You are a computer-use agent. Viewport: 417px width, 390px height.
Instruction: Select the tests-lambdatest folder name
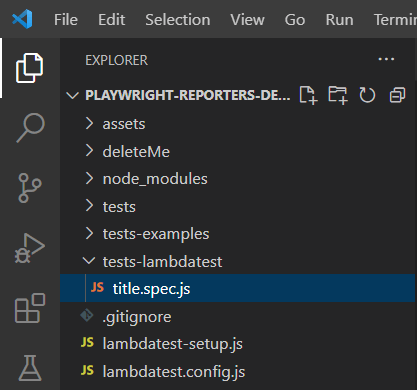162,262
